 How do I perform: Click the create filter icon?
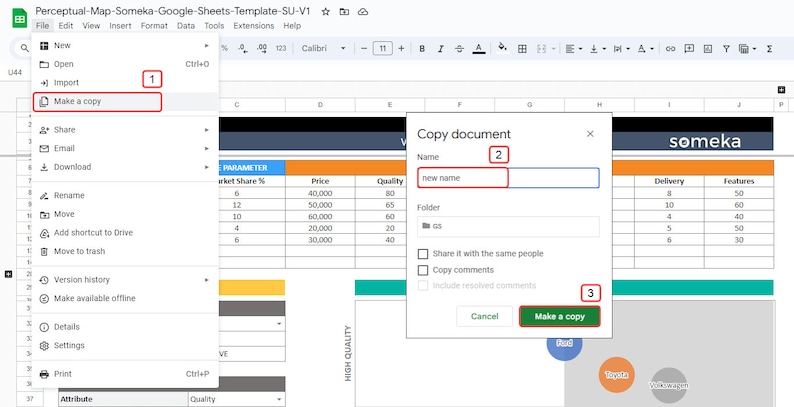click(x=726, y=49)
